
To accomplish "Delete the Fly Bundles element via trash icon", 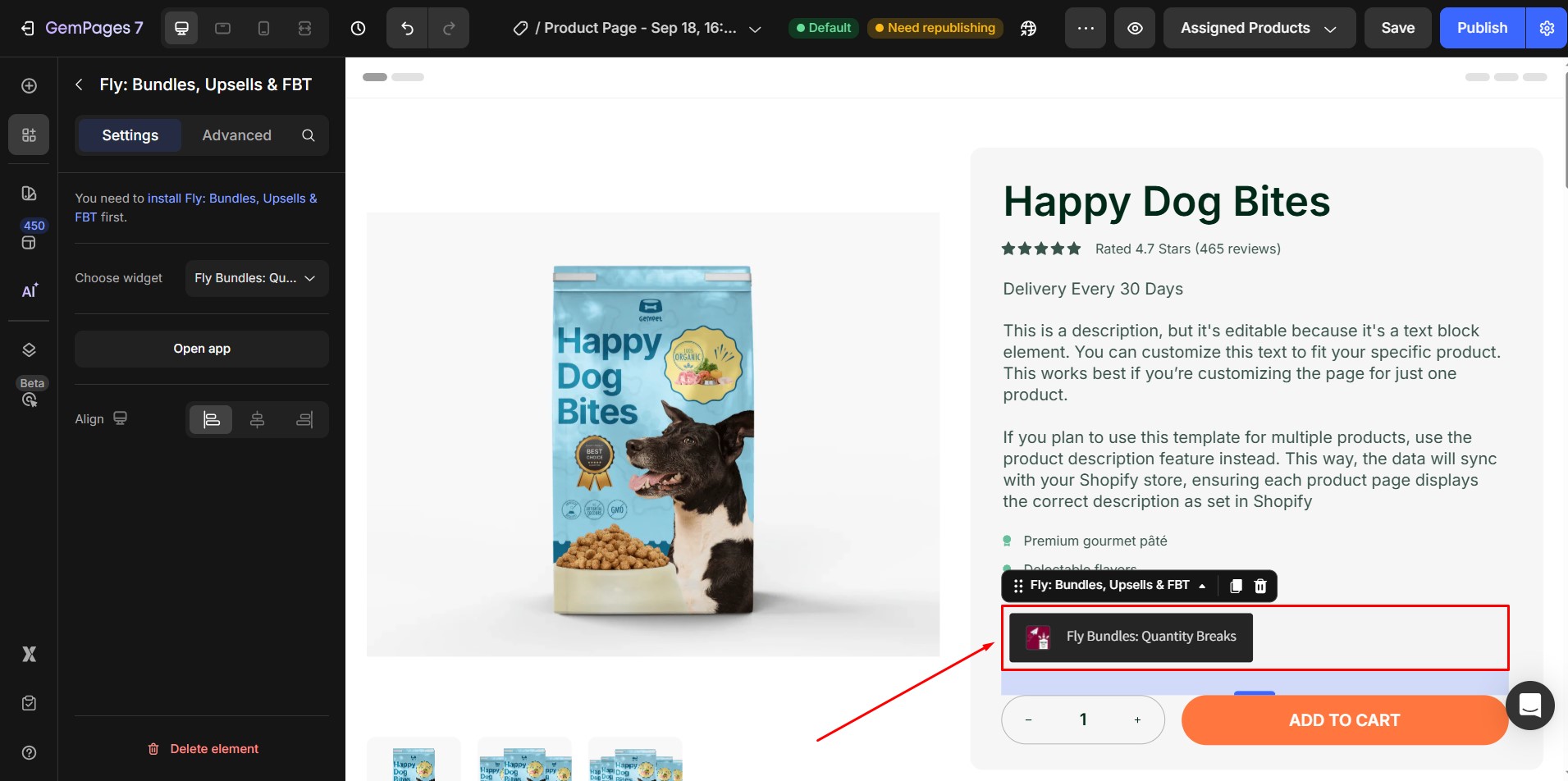I will (1260, 586).
